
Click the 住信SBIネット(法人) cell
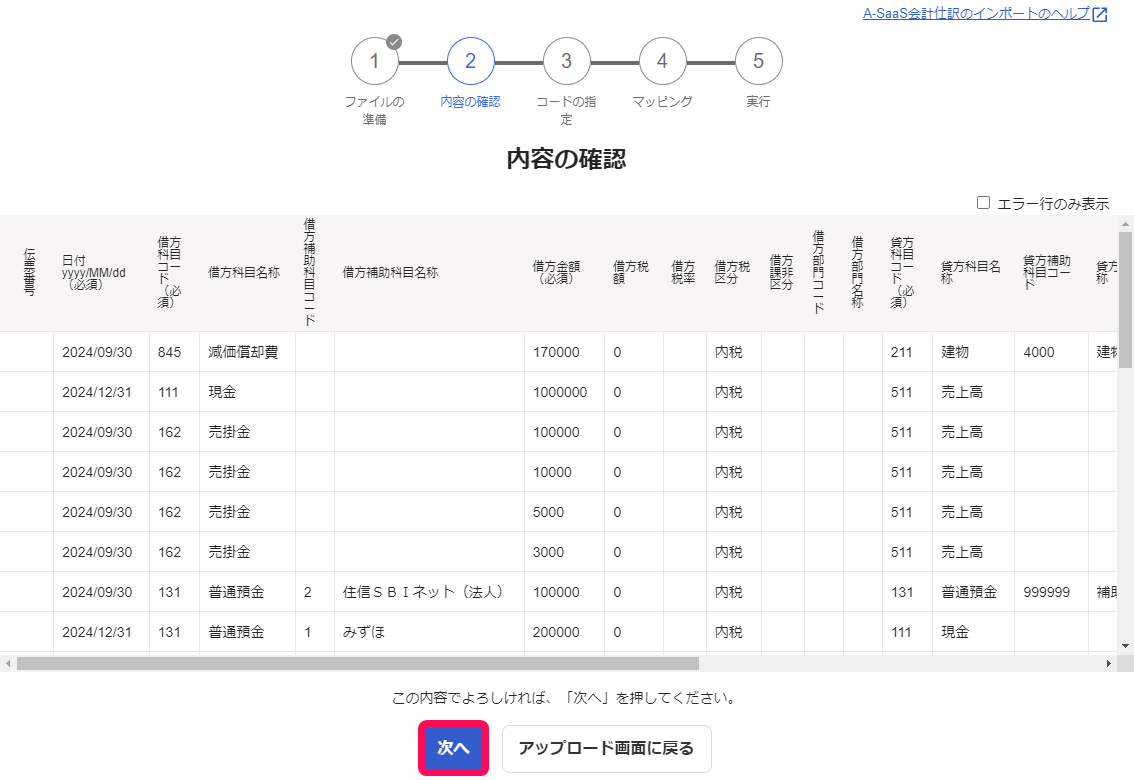(x=430, y=592)
